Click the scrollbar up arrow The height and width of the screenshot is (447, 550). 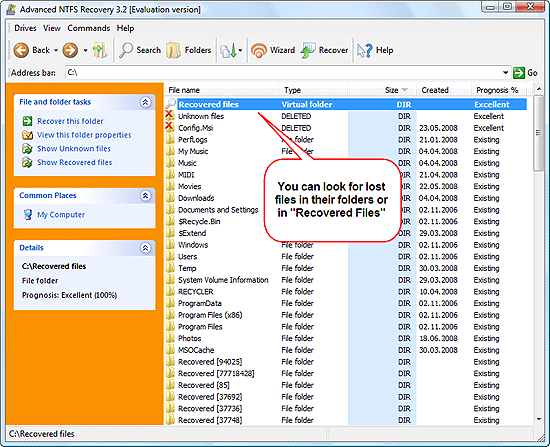click(x=539, y=89)
